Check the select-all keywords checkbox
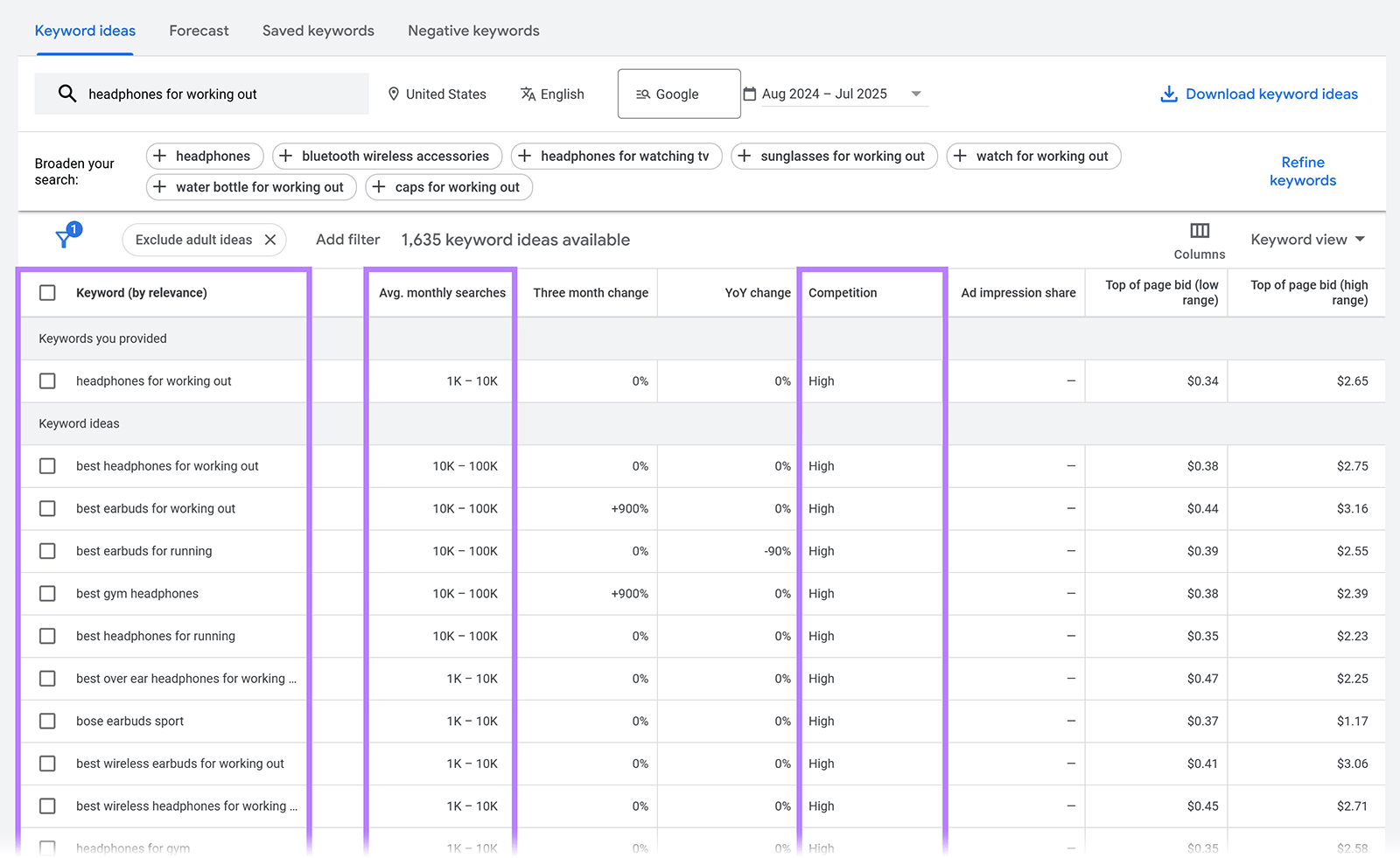 pos(47,293)
